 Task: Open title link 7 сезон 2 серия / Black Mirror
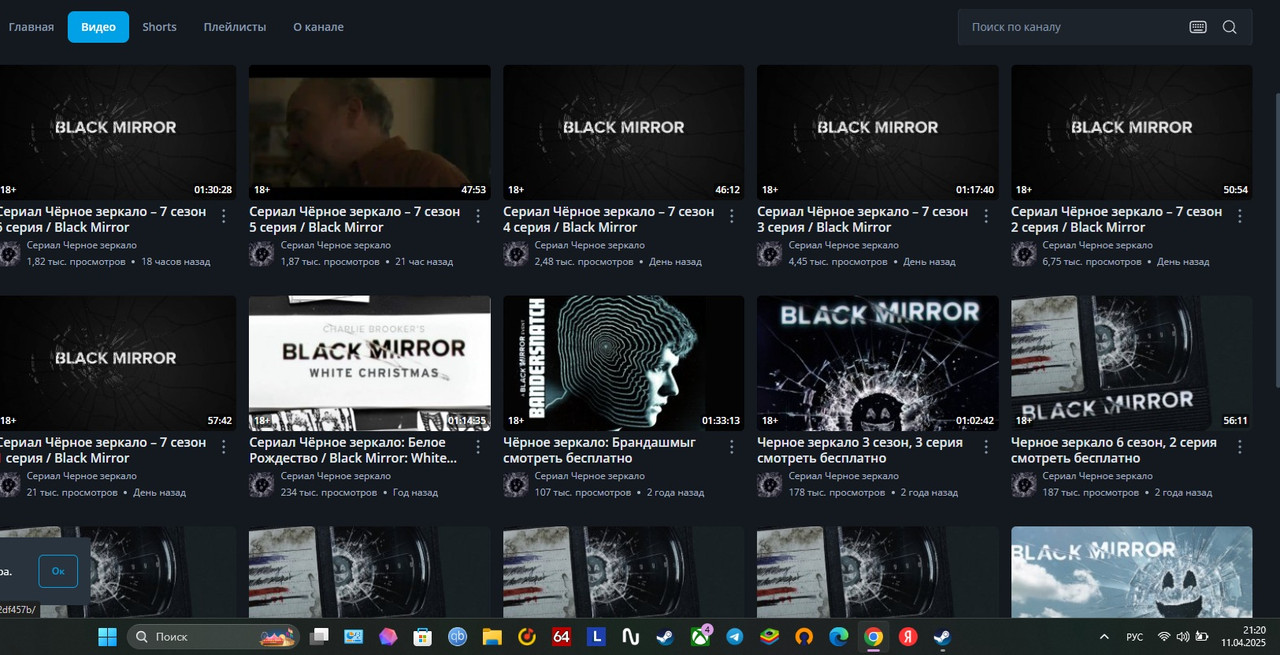pos(1116,219)
